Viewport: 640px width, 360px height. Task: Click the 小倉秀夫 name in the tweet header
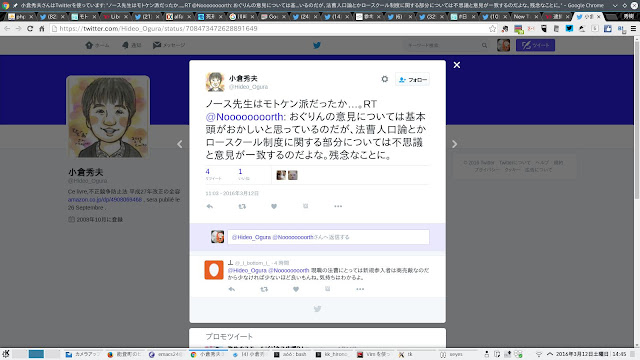coord(243,78)
